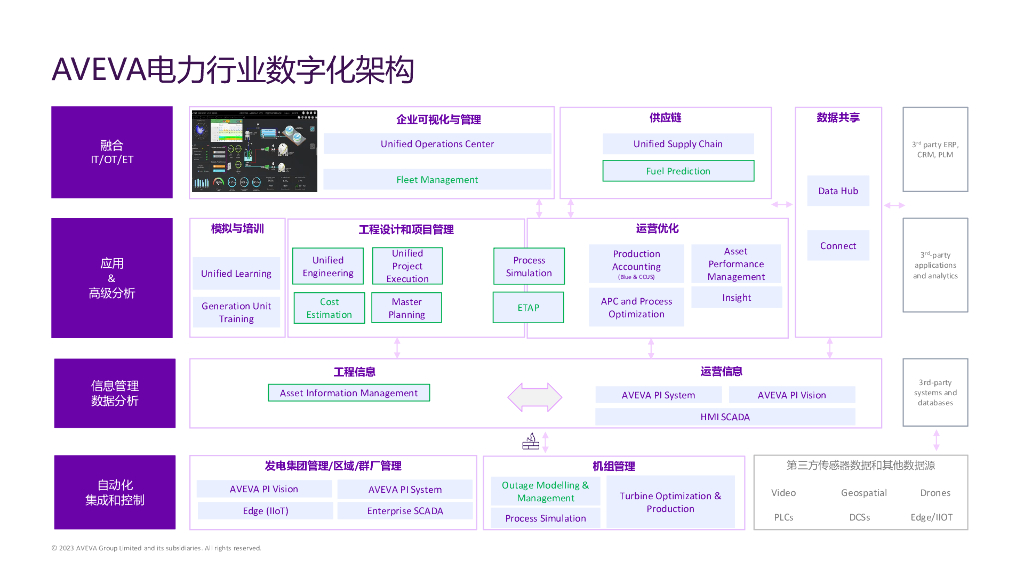Viewport: 1024px width, 576px height.
Task: Expand the 第三方传感器数据和其他数据源 section
Action: click(860, 463)
